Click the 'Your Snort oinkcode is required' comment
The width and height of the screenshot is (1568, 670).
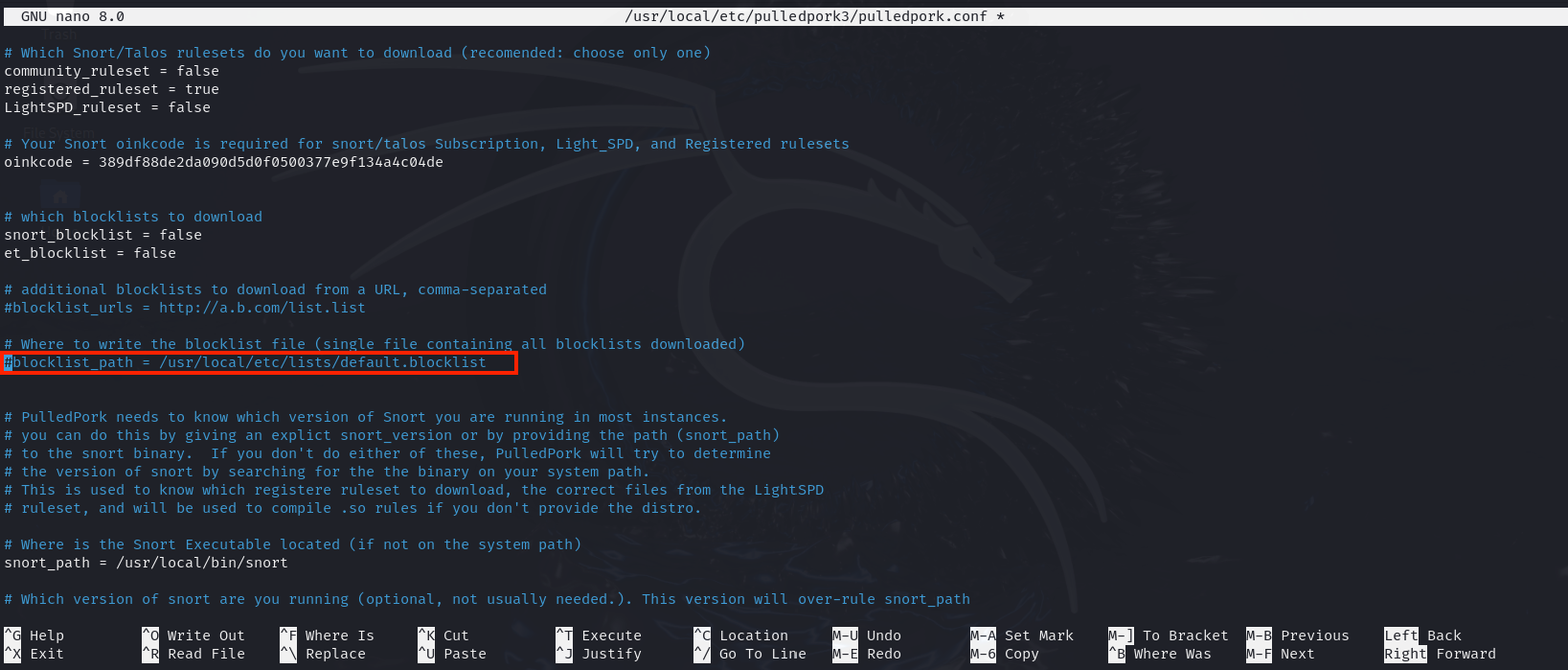coord(426,144)
